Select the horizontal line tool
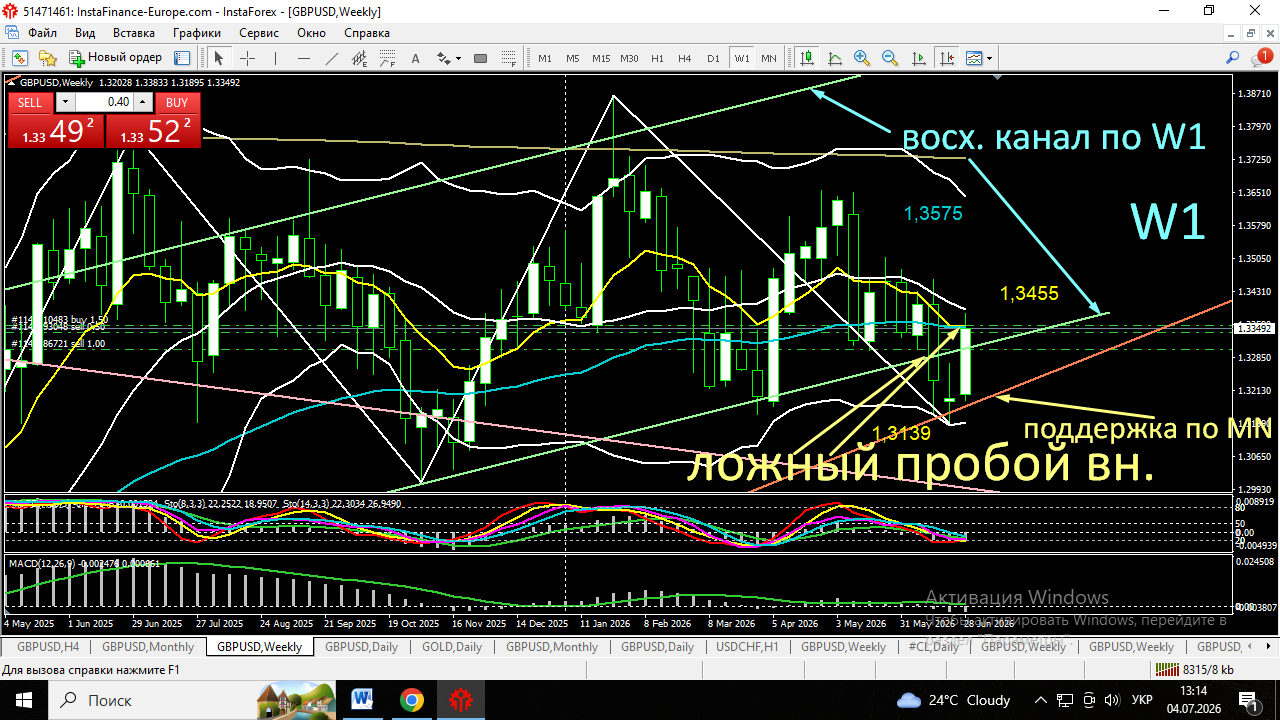Viewport: 1280px width, 720px height. [303, 58]
